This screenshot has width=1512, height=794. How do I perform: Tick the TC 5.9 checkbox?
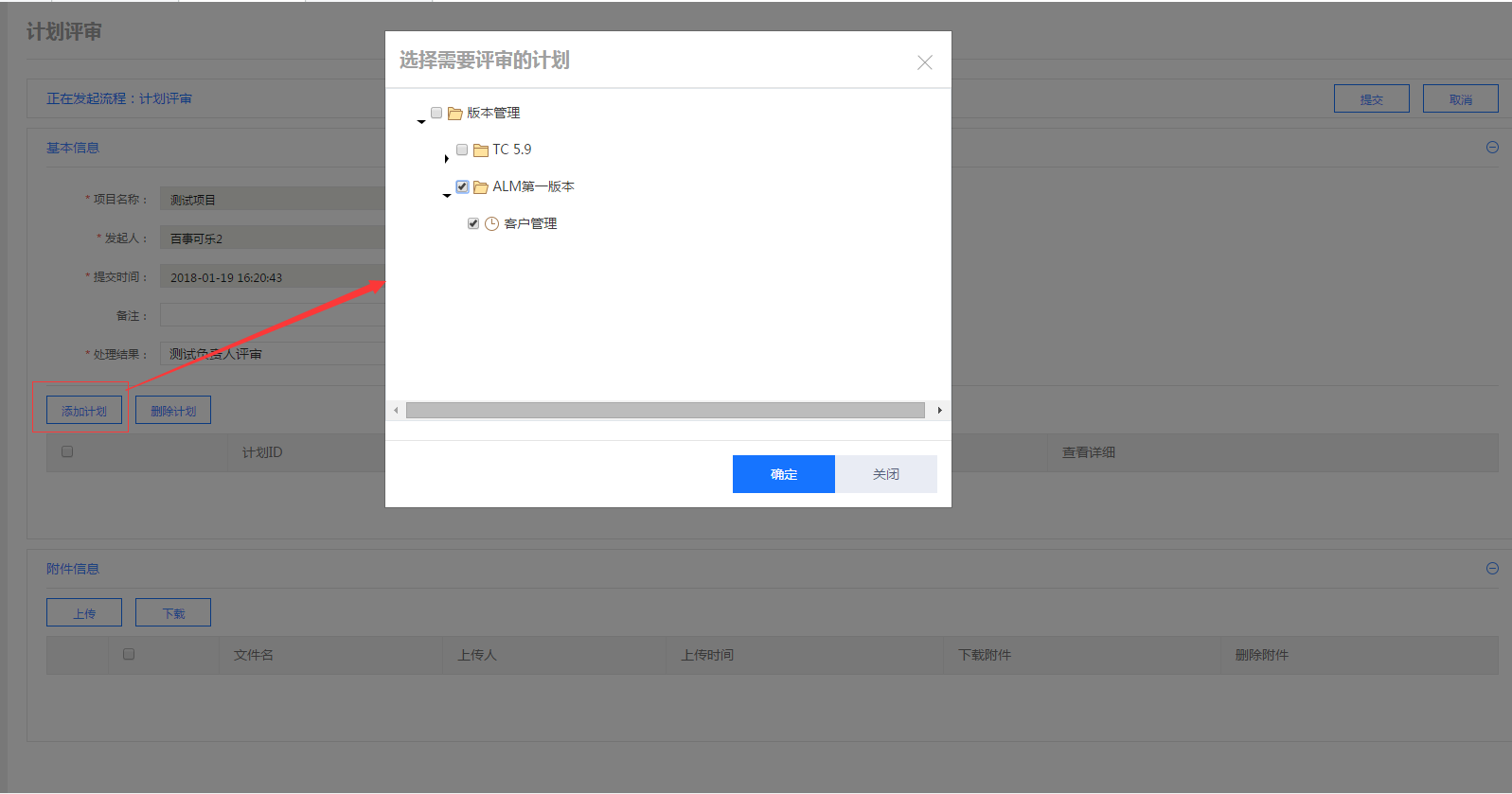click(462, 150)
